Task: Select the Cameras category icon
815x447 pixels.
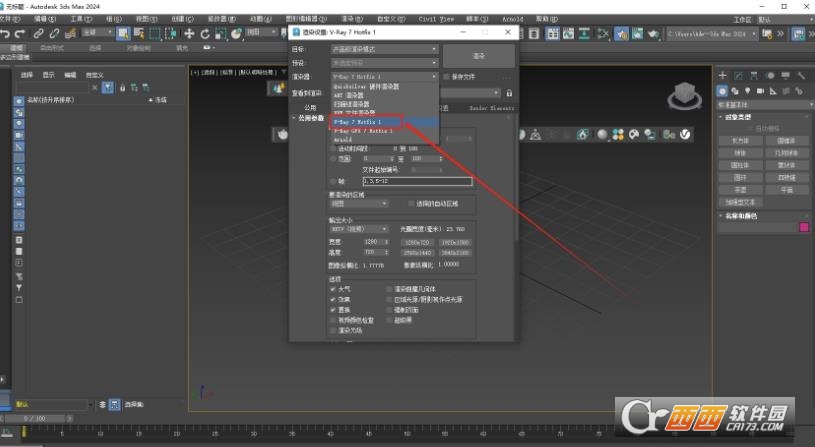Action: [x=760, y=91]
